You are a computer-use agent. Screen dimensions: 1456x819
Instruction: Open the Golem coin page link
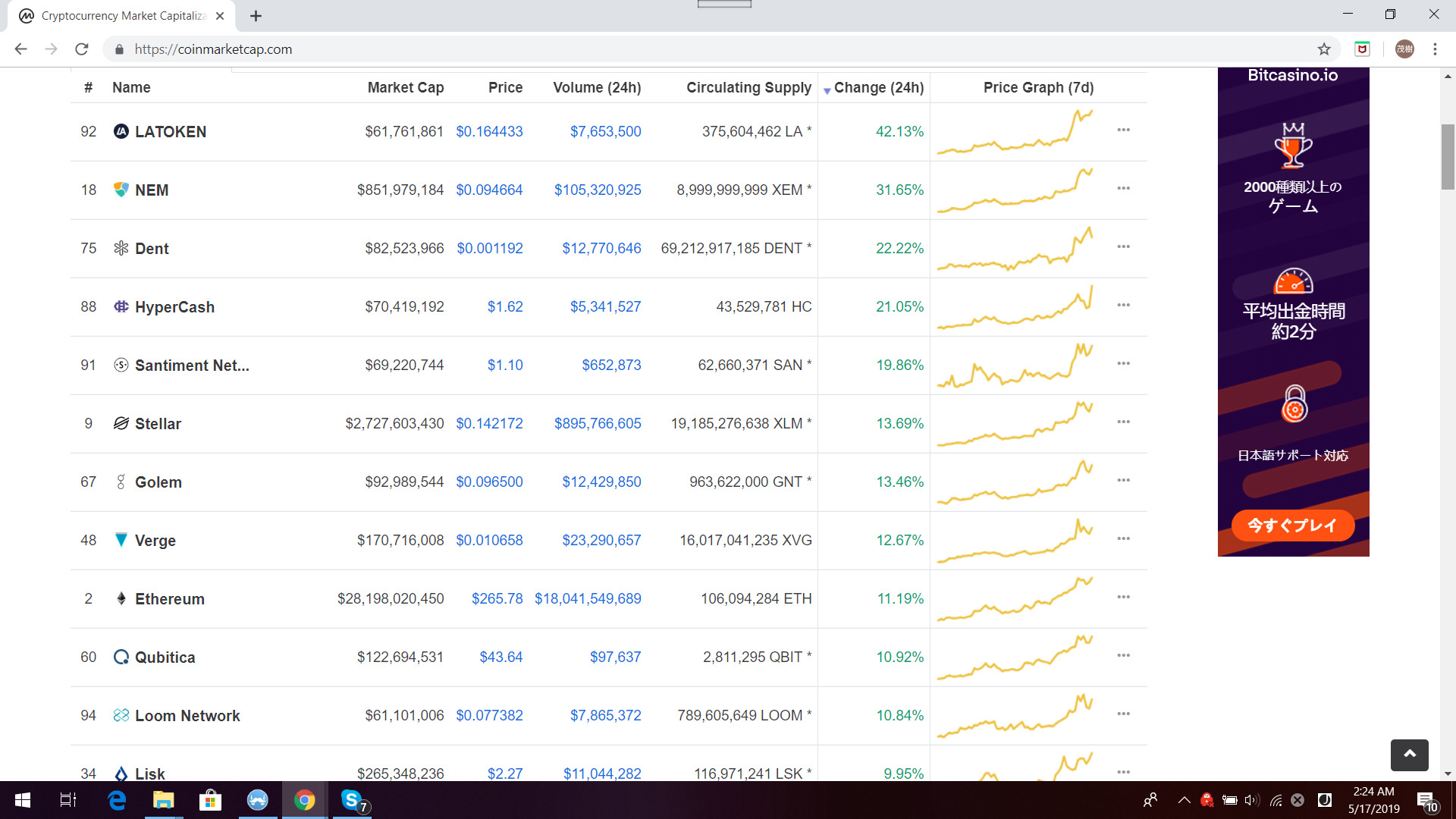point(158,482)
